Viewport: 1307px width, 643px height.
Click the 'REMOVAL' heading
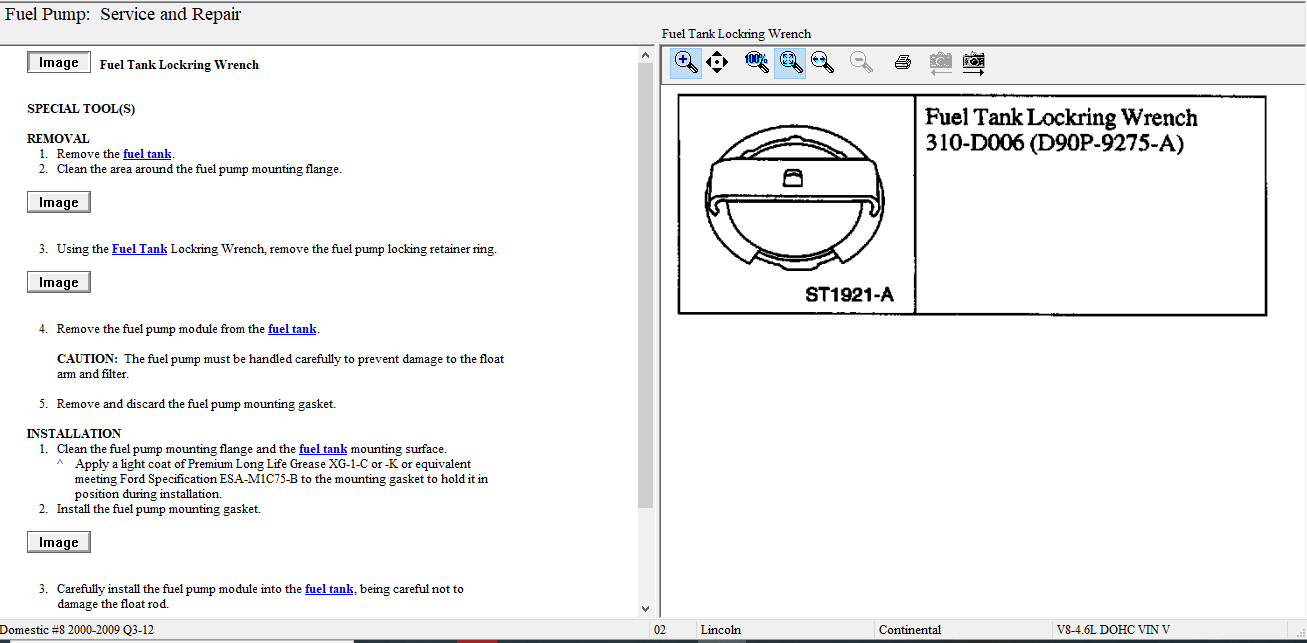click(58, 139)
